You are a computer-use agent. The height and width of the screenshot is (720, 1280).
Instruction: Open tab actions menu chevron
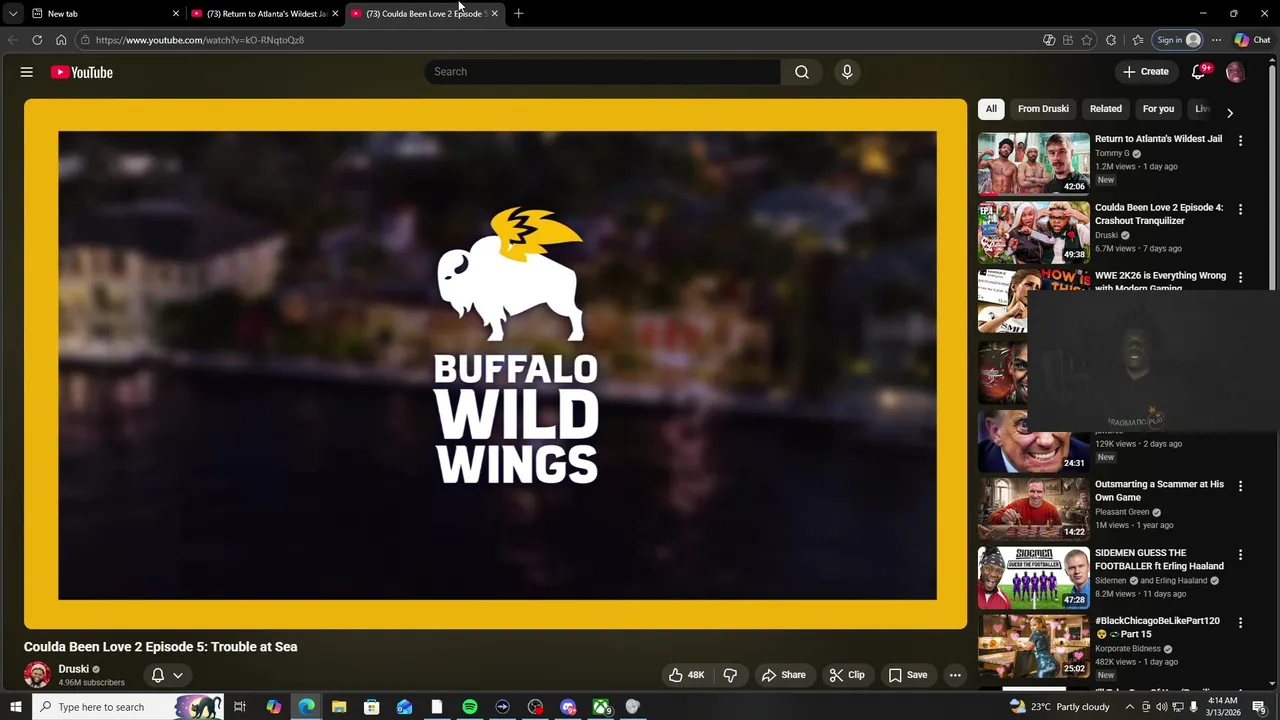point(12,13)
